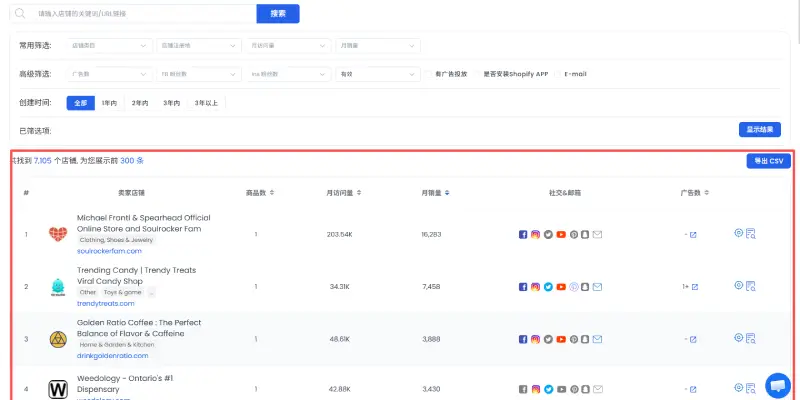Open the blue chat support bubble

[x=778, y=385]
